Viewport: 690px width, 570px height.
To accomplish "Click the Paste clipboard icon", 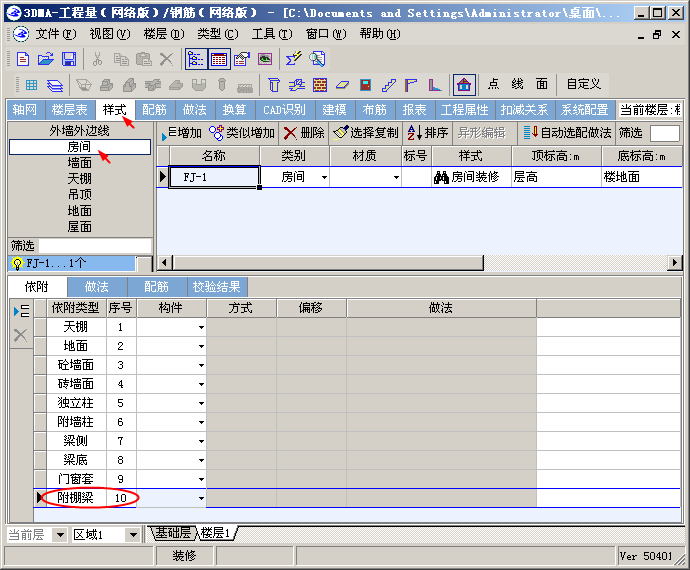I will pyautogui.click(x=143, y=59).
